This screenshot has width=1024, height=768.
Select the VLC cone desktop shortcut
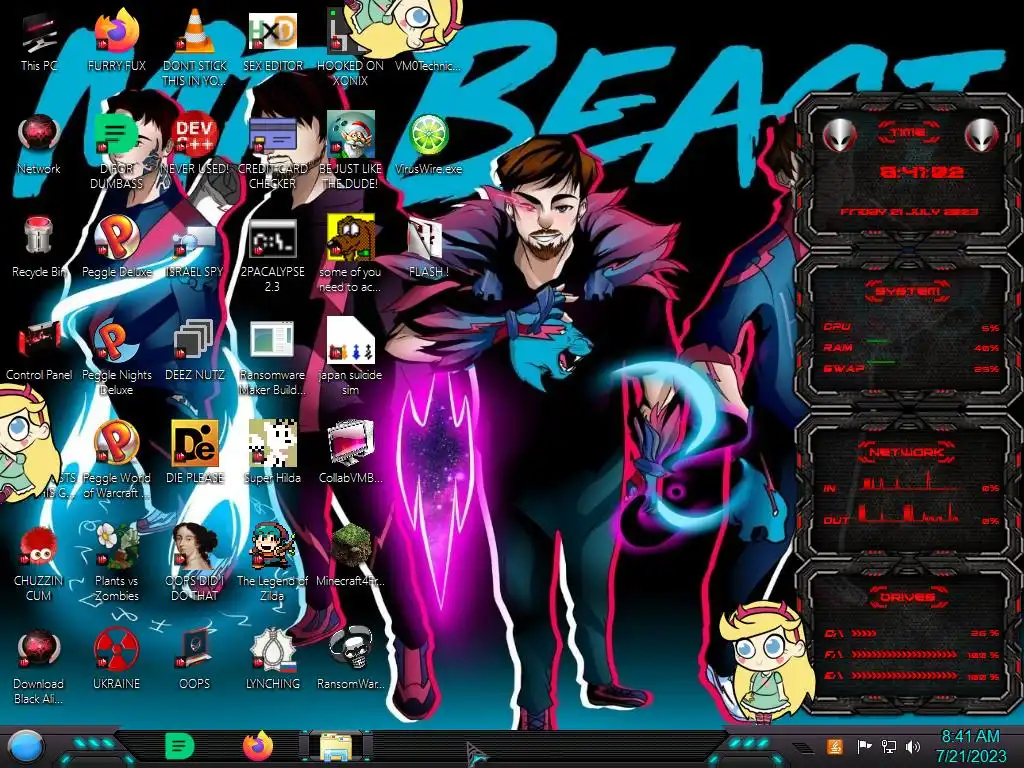(x=194, y=49)
